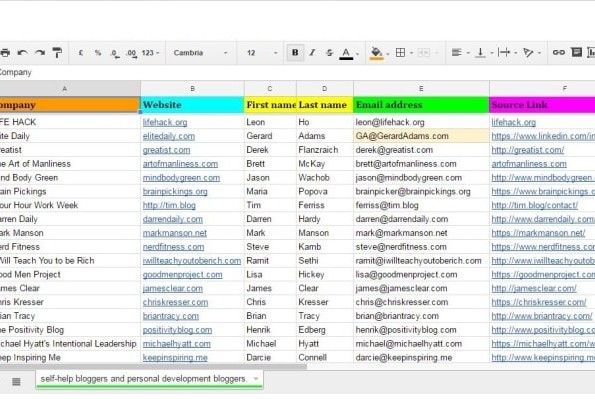Image resolution: width=595 pixels, height=399 pixels.
Task: Select cell GA@GerardAdams.com
Action: (421, 136)
